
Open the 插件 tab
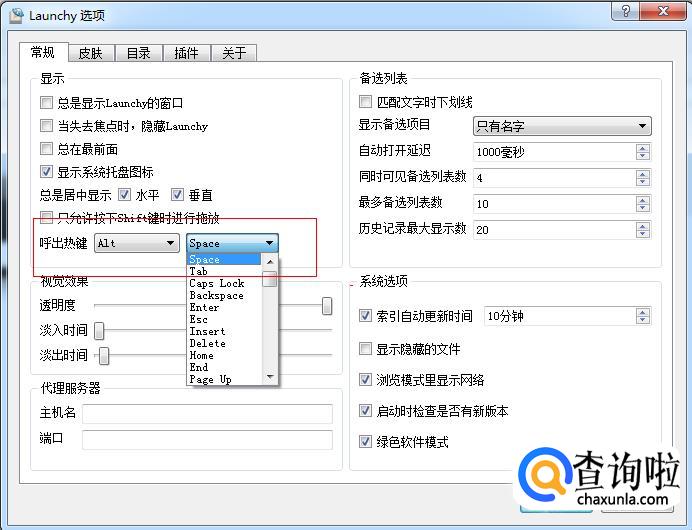(x=186, y=53)
